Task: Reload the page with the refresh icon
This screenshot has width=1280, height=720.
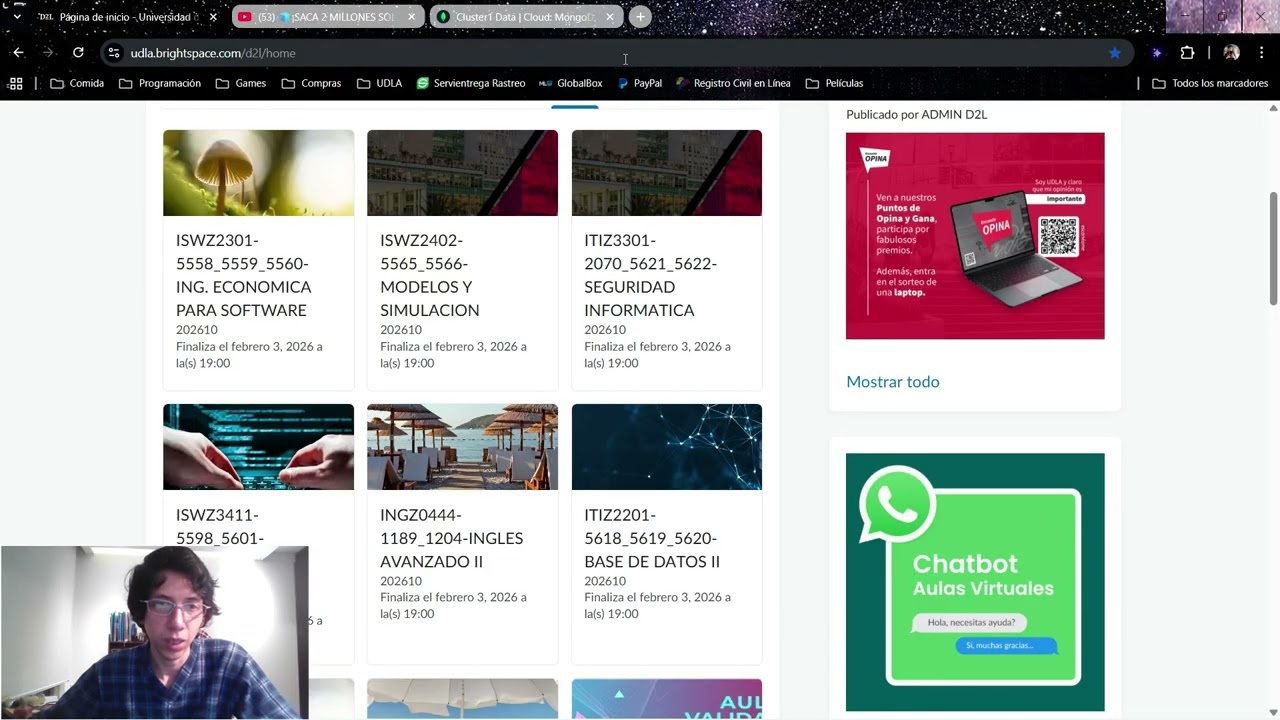Action: coord(78,53)
